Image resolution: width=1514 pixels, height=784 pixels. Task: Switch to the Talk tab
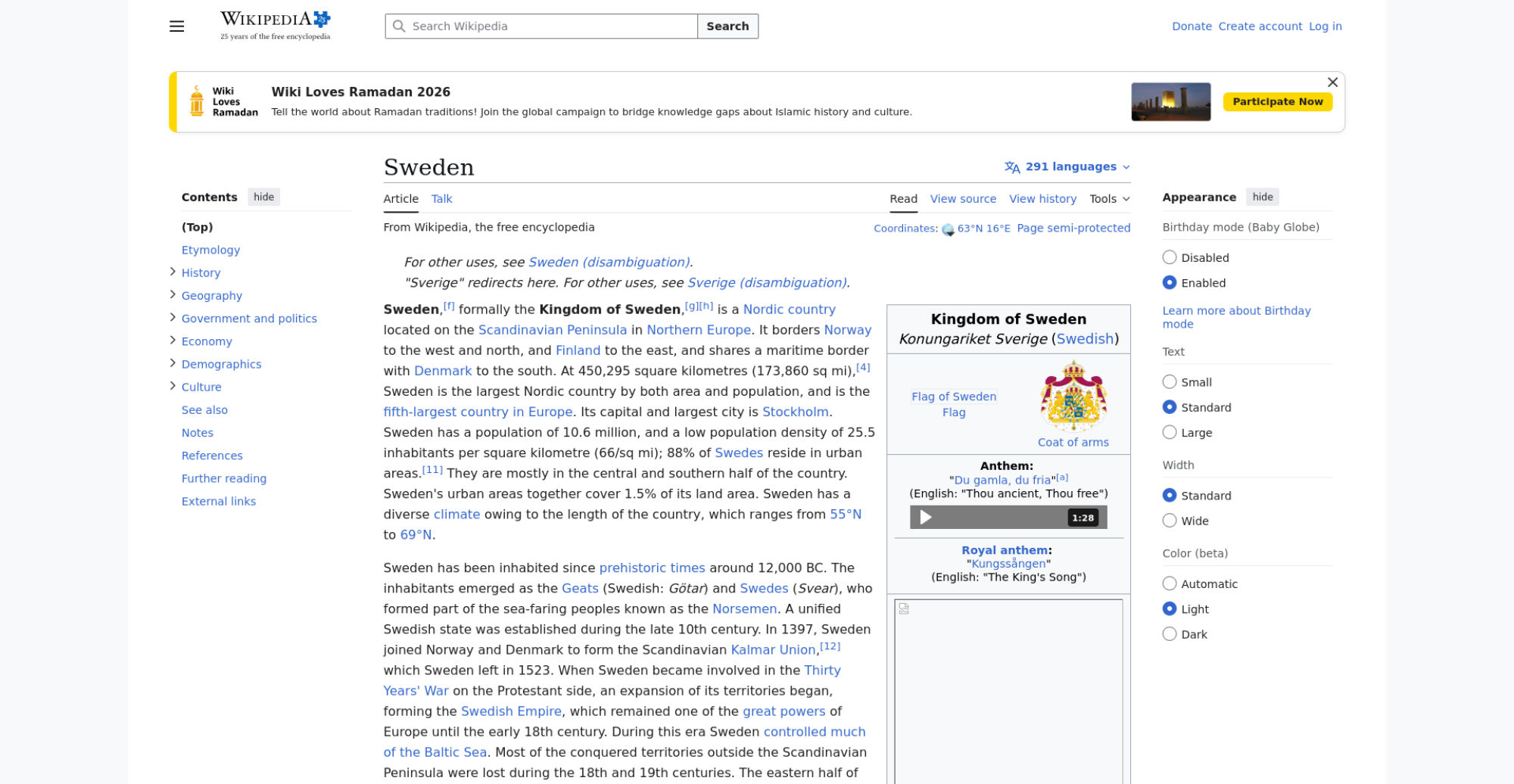[x=441, y=199]
